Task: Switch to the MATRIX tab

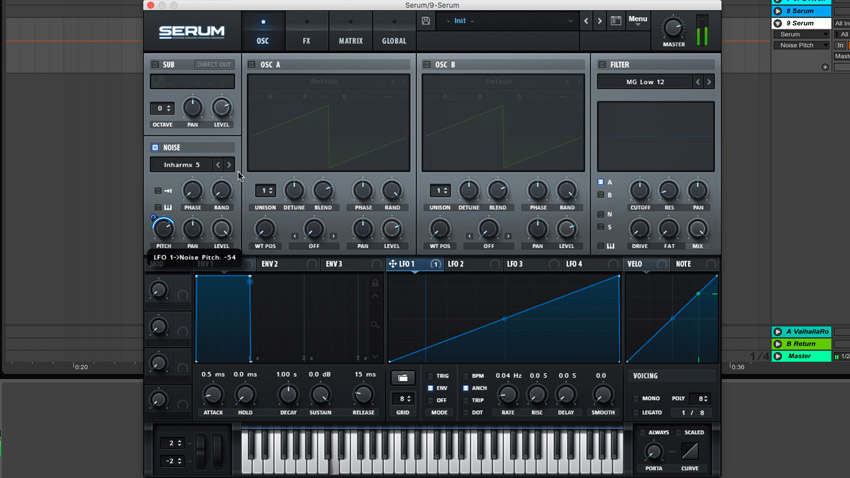Action: 351,31
